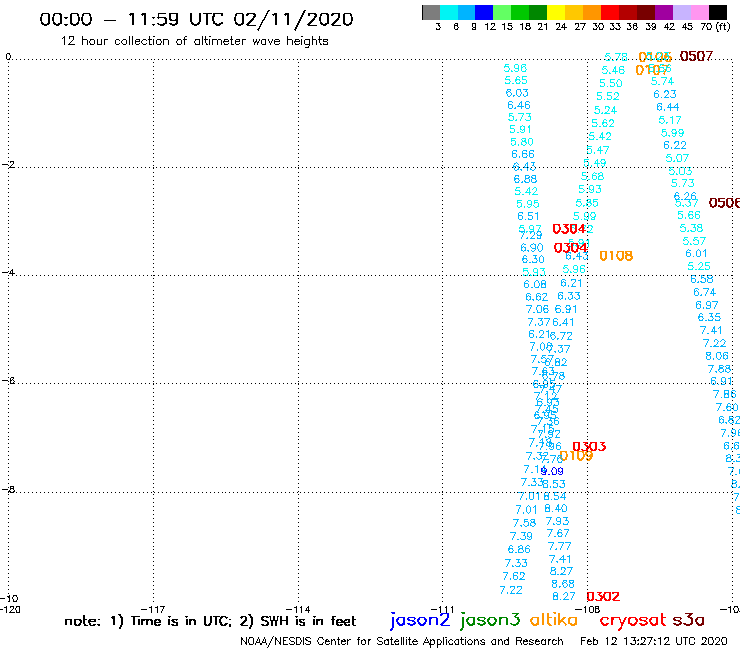Image resolution: width=740 pixels, height=650 pixels.
Task: Click the wave height value "7.62"
Action: pos(514,576)
